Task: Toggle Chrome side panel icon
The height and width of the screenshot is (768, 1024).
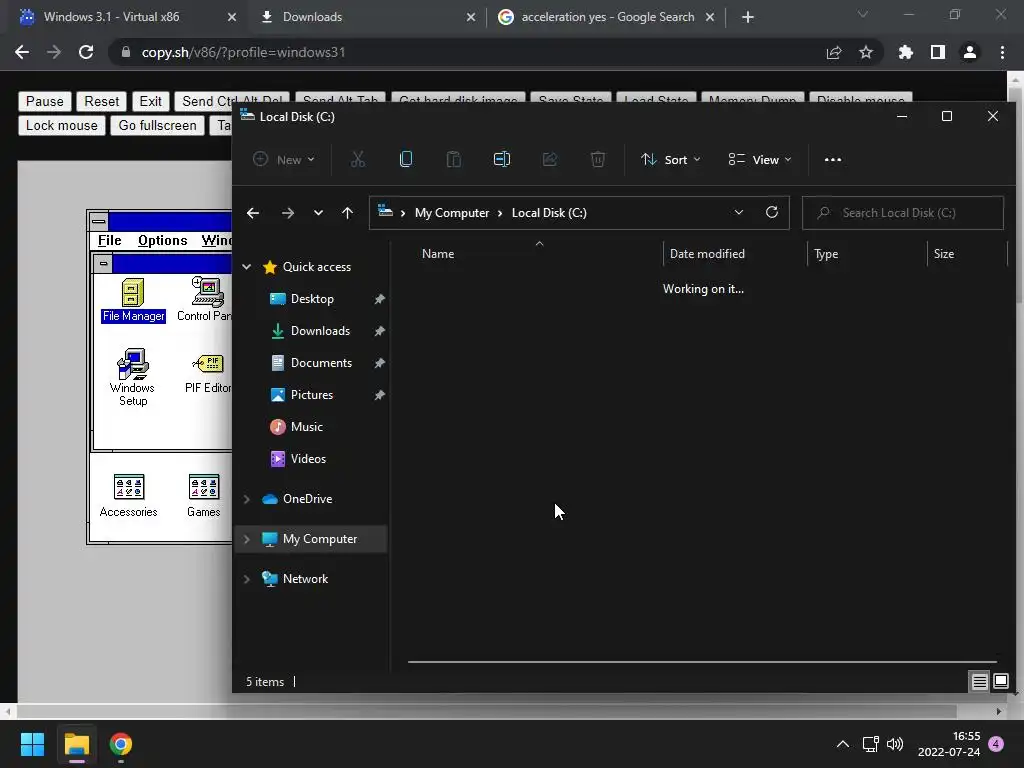Action: point(938,52)
